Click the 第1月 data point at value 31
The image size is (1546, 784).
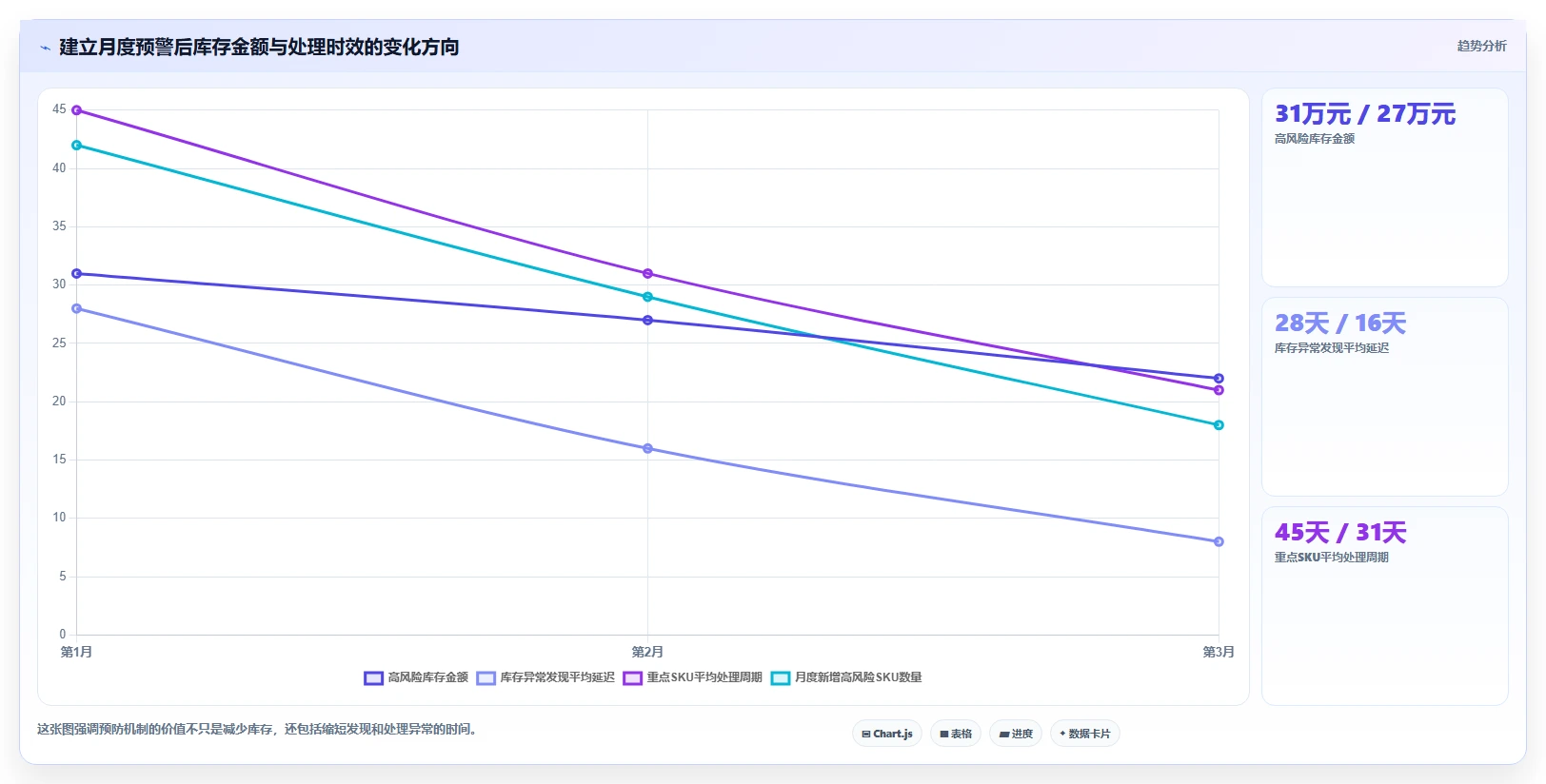tap(77, 274)
